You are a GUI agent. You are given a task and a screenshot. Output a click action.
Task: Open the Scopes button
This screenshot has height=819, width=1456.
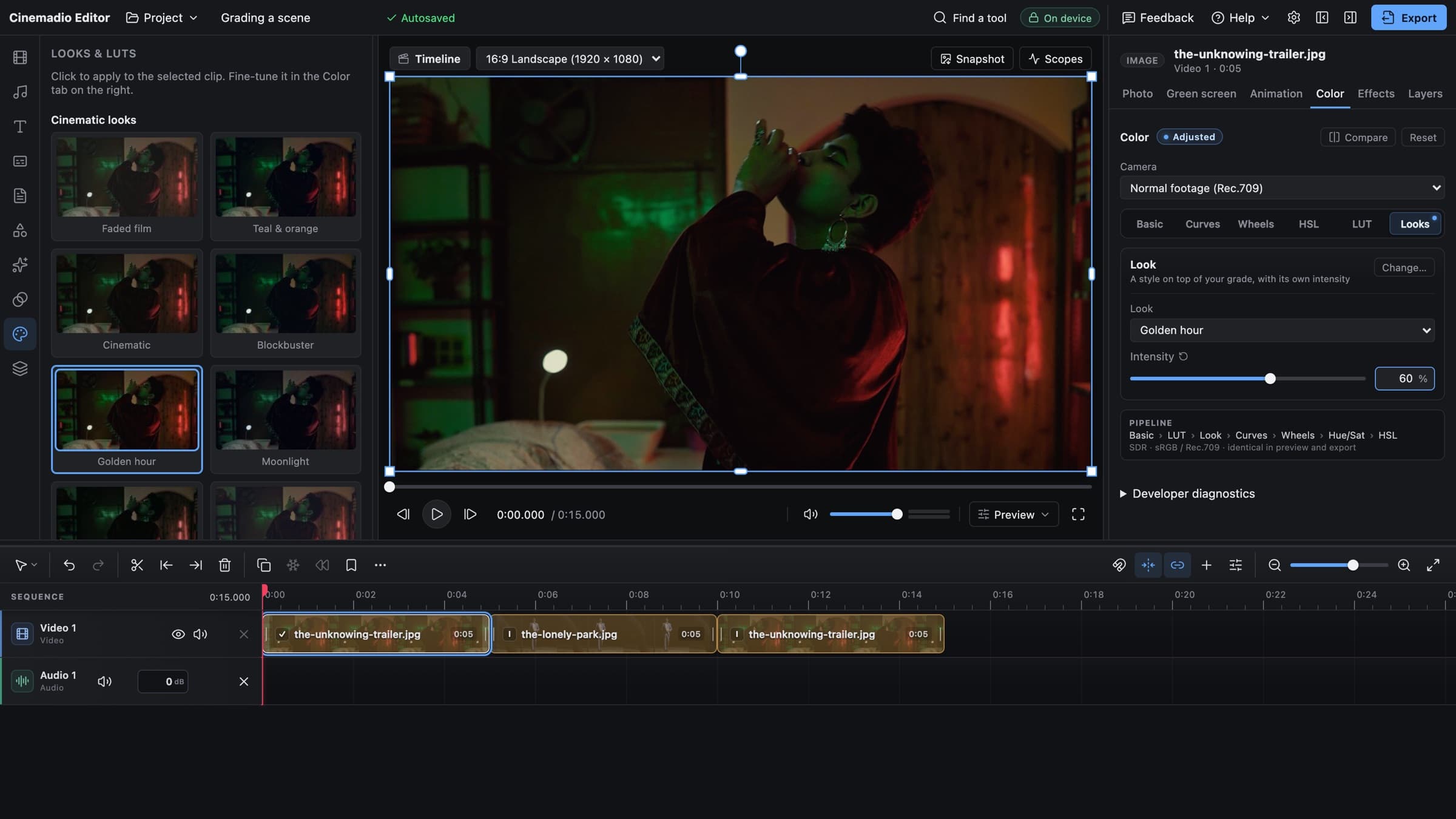[1056, 59]
